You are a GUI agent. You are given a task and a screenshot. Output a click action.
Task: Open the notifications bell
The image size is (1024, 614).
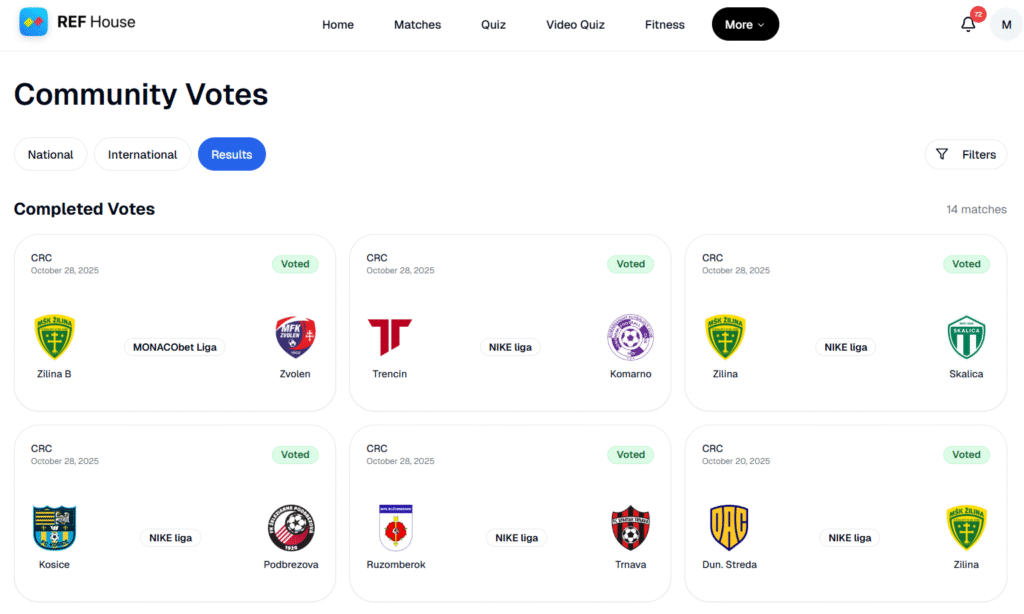click(968, 25)
